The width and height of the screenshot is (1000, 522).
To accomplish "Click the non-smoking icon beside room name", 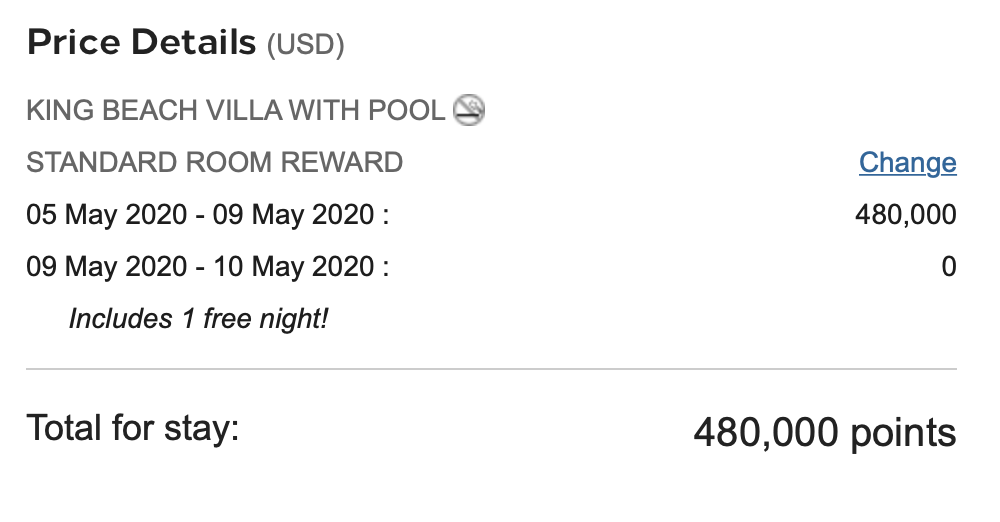I will (x=469, y=110).
